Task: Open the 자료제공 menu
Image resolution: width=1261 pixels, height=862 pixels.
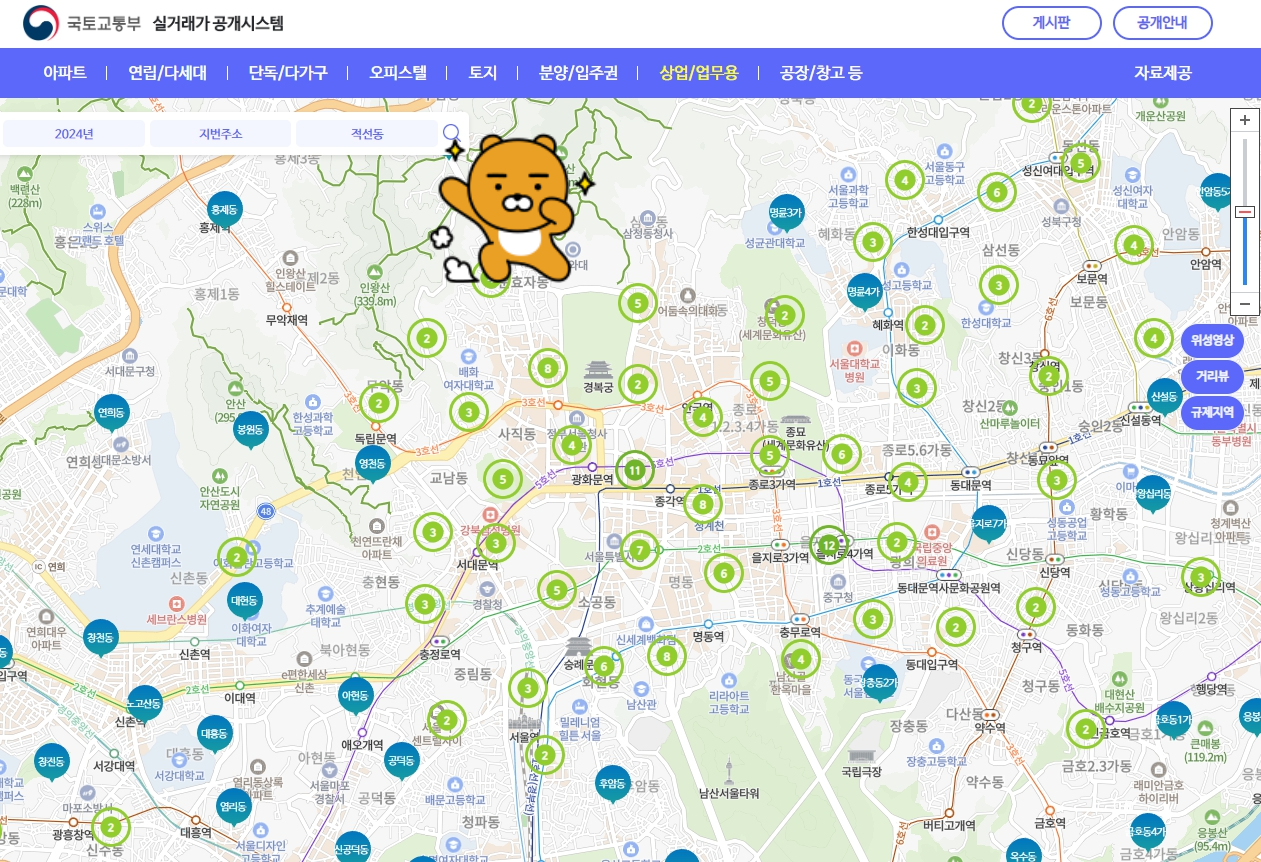Action: coord(1163,73)
